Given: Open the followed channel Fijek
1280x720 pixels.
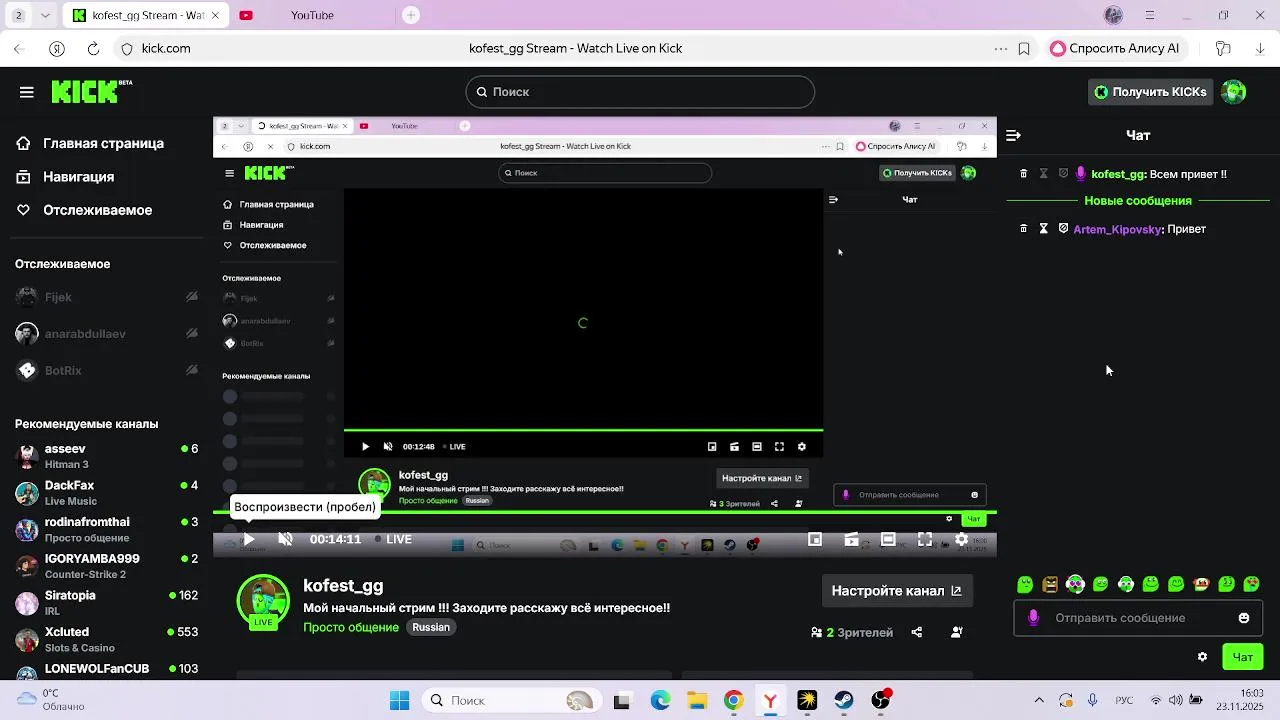Looking at the screenshot, I should (106, 297).
